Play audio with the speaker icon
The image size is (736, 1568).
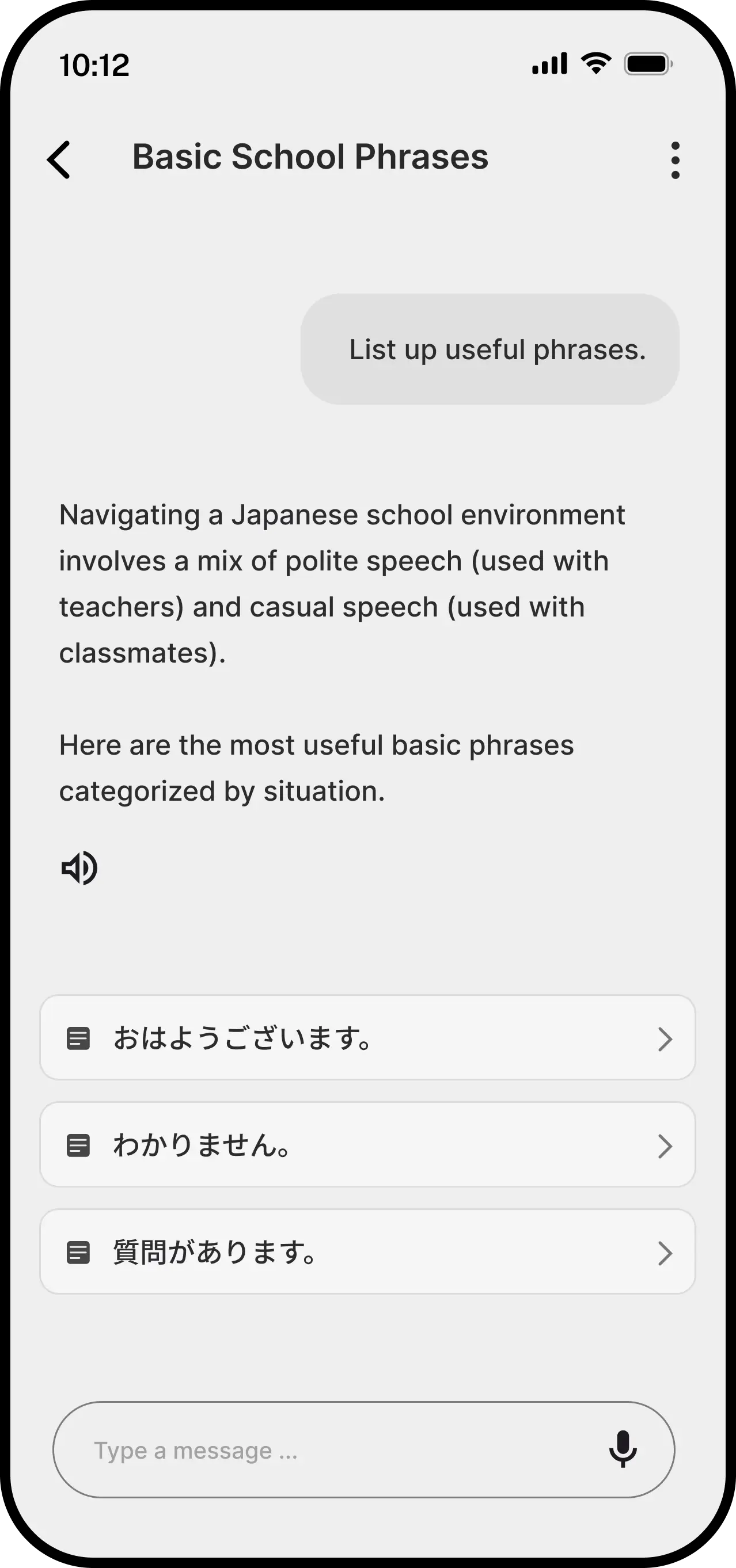pyautogui.click(x=79, y=867)
